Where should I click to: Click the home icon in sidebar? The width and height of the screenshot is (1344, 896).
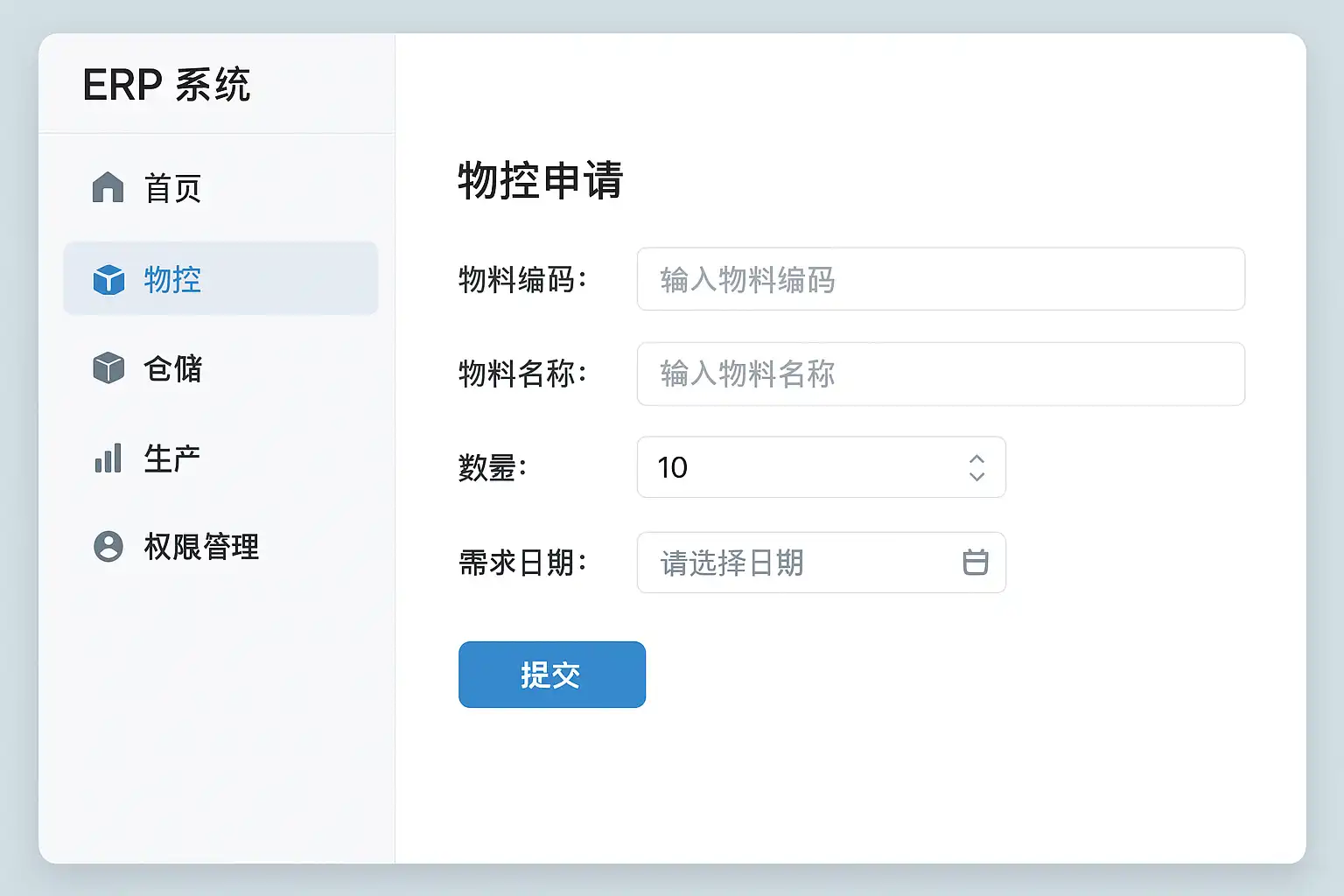[108, 187]
